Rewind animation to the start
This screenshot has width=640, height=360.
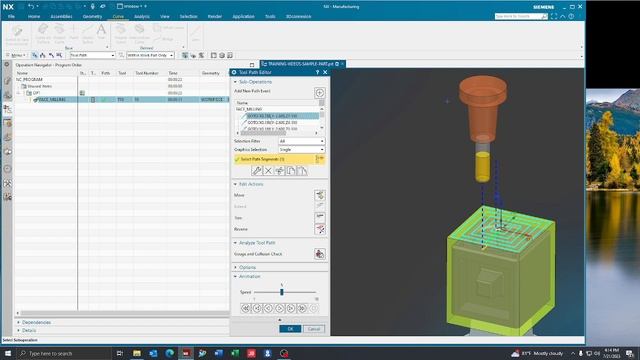coord(246,308)
